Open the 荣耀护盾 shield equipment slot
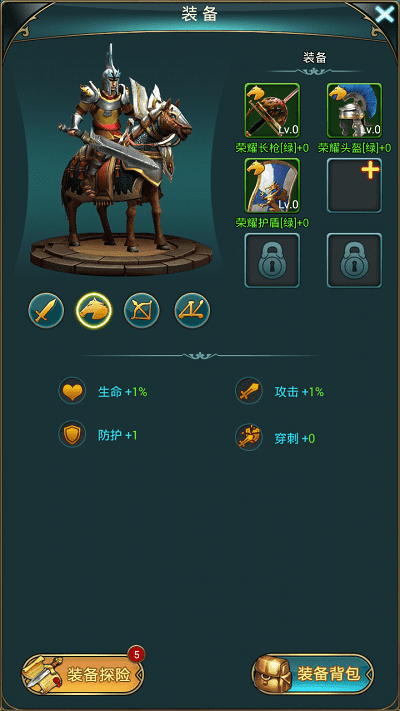 [272, 185]
